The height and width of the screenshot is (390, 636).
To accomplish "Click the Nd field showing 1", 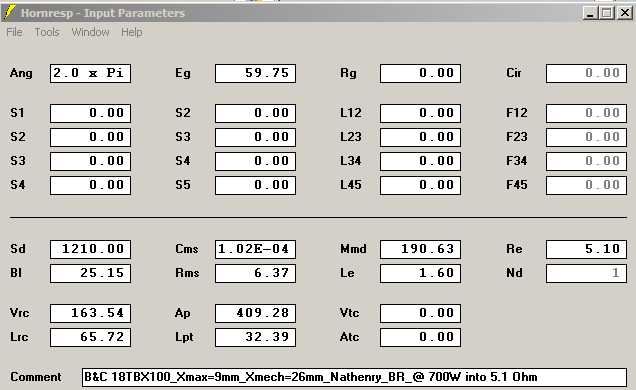I will 587,273.
